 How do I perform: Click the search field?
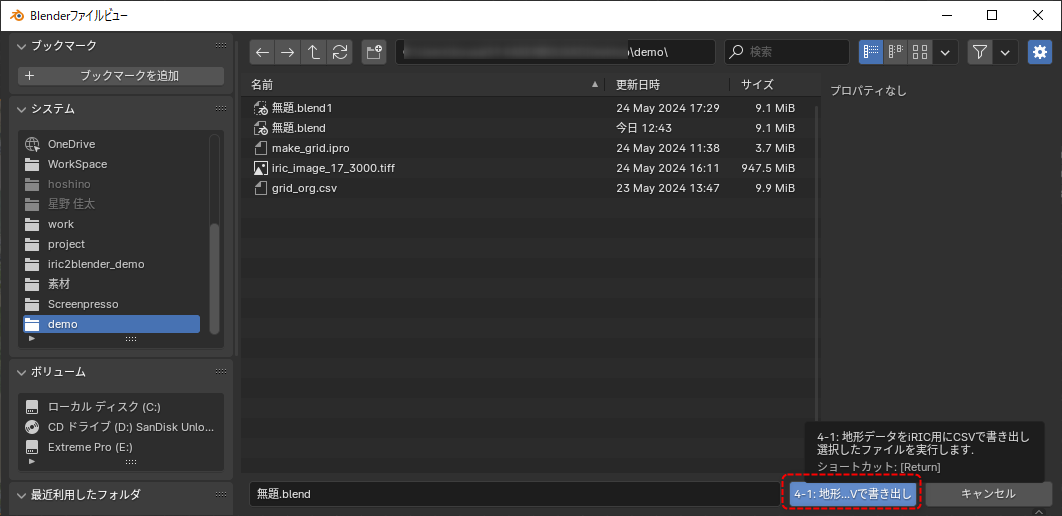787,52
